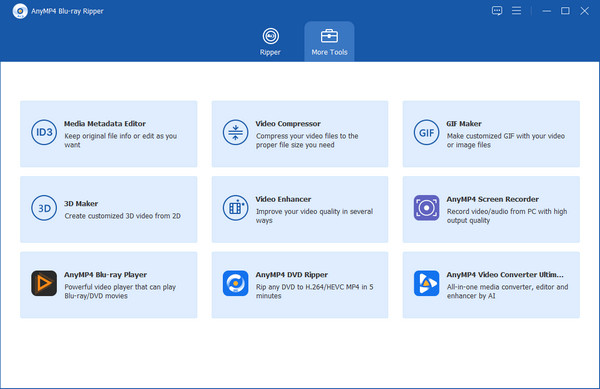Click the AnyMP4 Video Converter Ultimate icon

[x=426, y=283]
